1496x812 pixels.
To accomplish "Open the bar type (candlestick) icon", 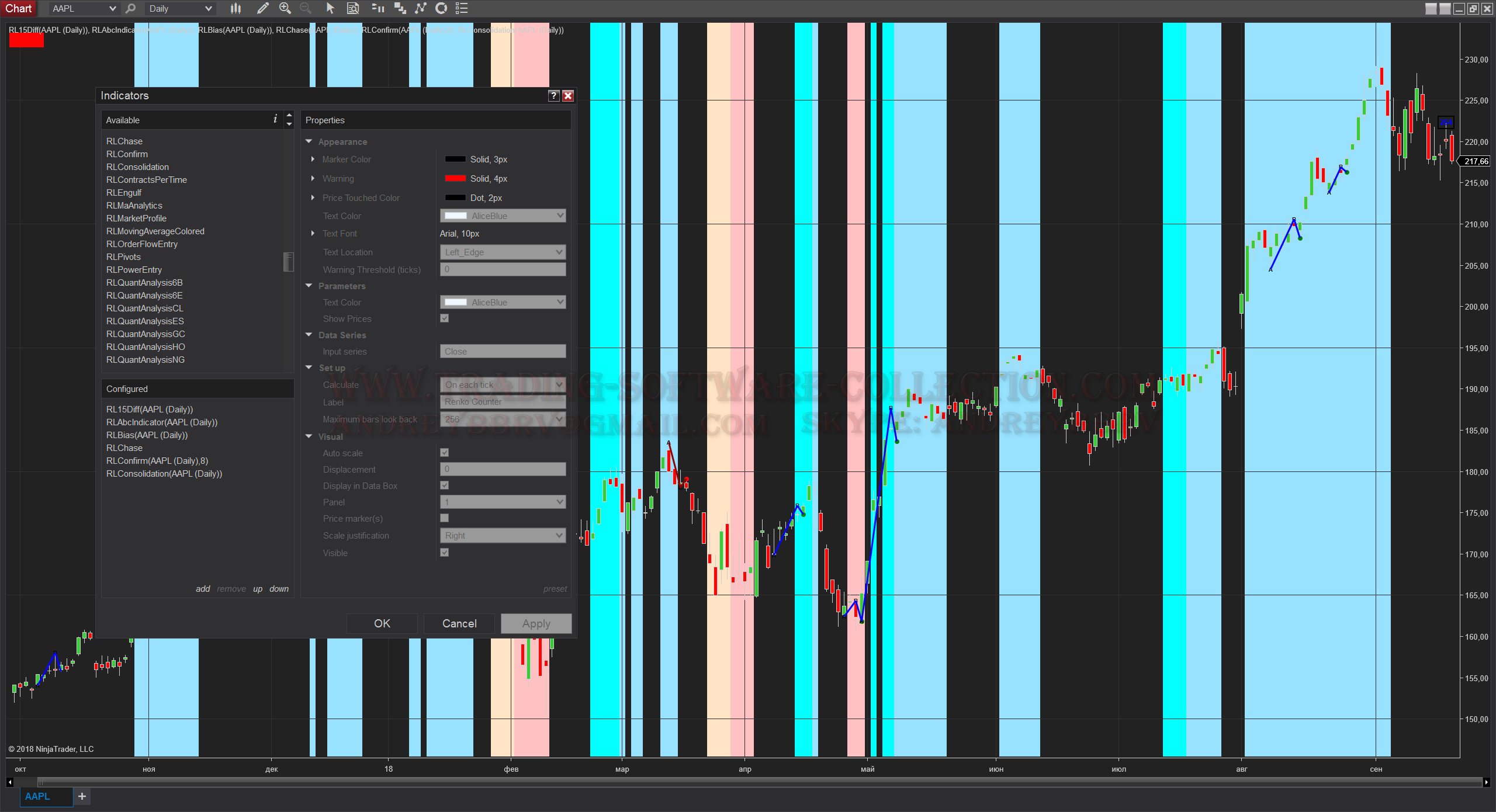I will coord(236,8).
